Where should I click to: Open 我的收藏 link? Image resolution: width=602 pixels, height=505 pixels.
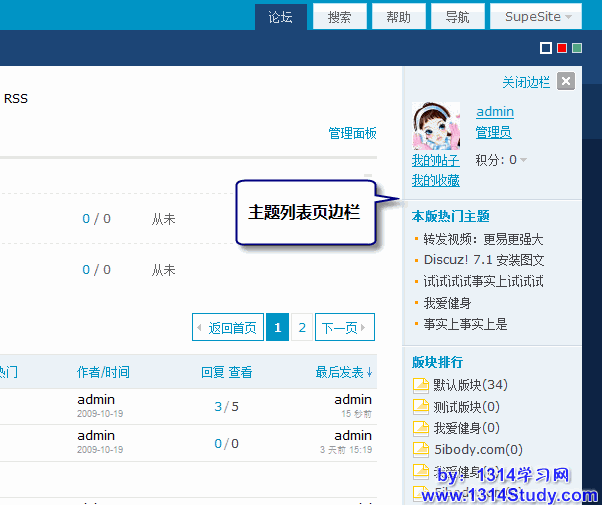tap(435, 180)
